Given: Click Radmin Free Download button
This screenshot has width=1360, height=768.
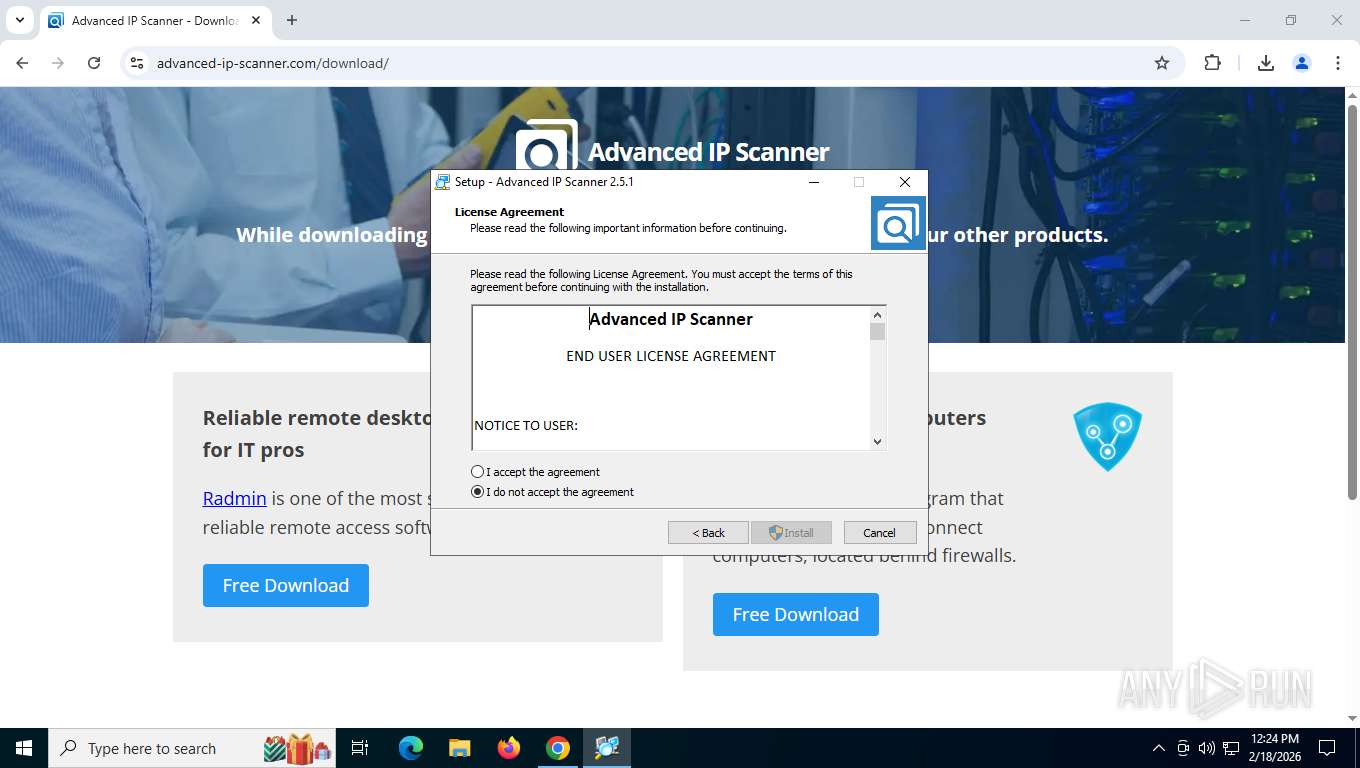Looking at the screenshot, I should pyautogui.click(x=286, y=585).
